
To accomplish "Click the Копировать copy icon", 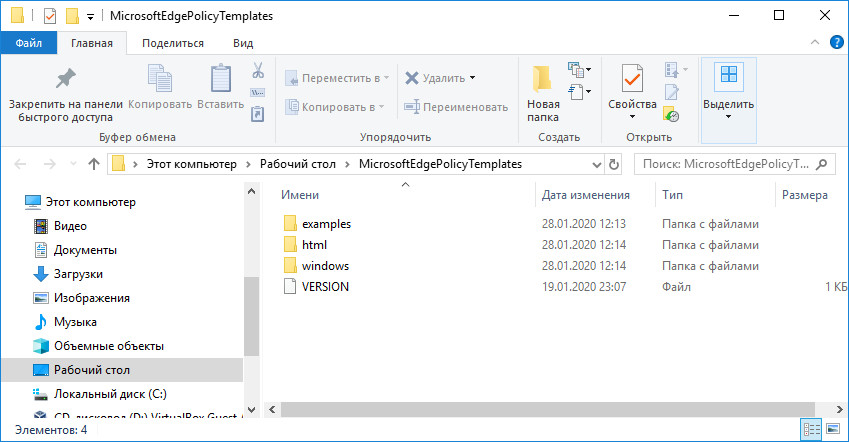I will tap(160, 78).
